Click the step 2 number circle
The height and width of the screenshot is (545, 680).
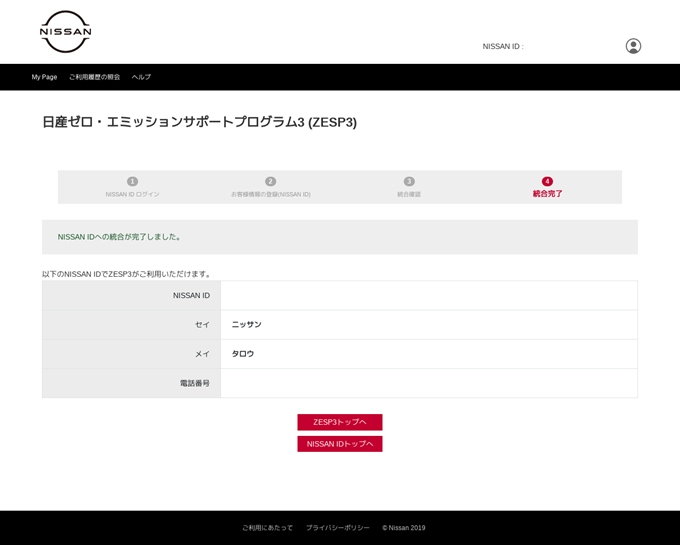[x=270, y=181]
